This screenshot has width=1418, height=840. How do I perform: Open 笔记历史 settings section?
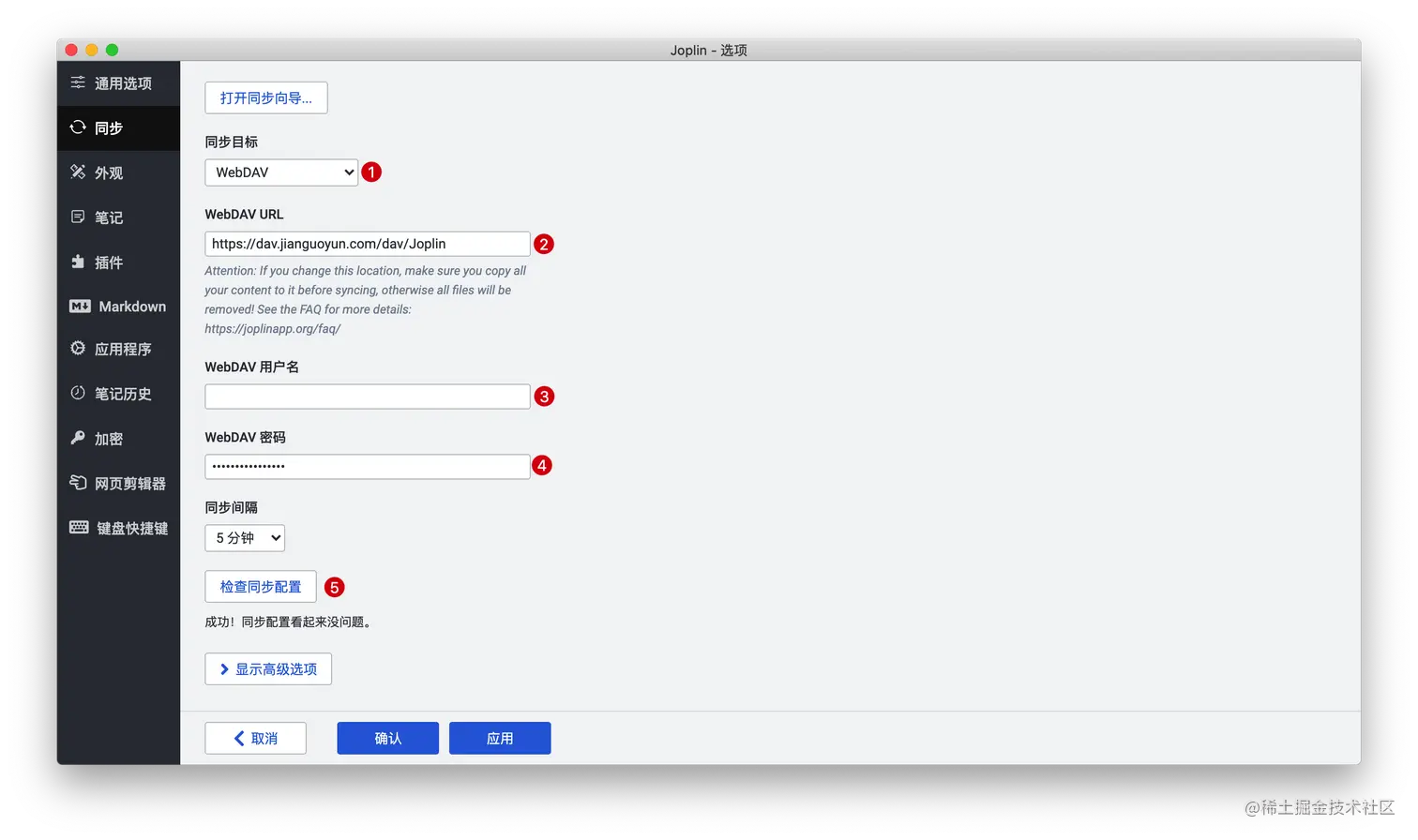[x=118, y=394]
